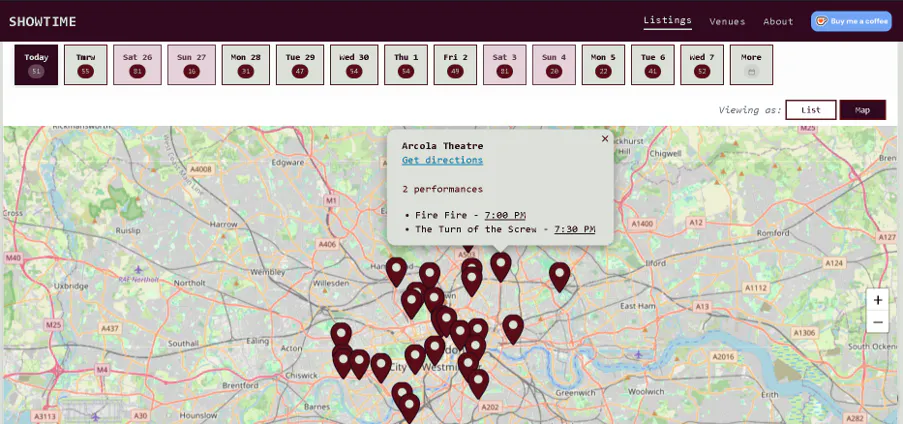Choose the Mon 5 date tab
The width and height of the screenshot is (903, 424).
604,65
